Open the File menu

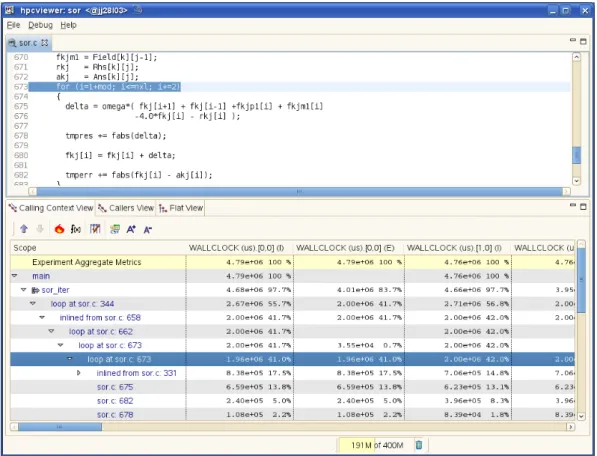13,25
